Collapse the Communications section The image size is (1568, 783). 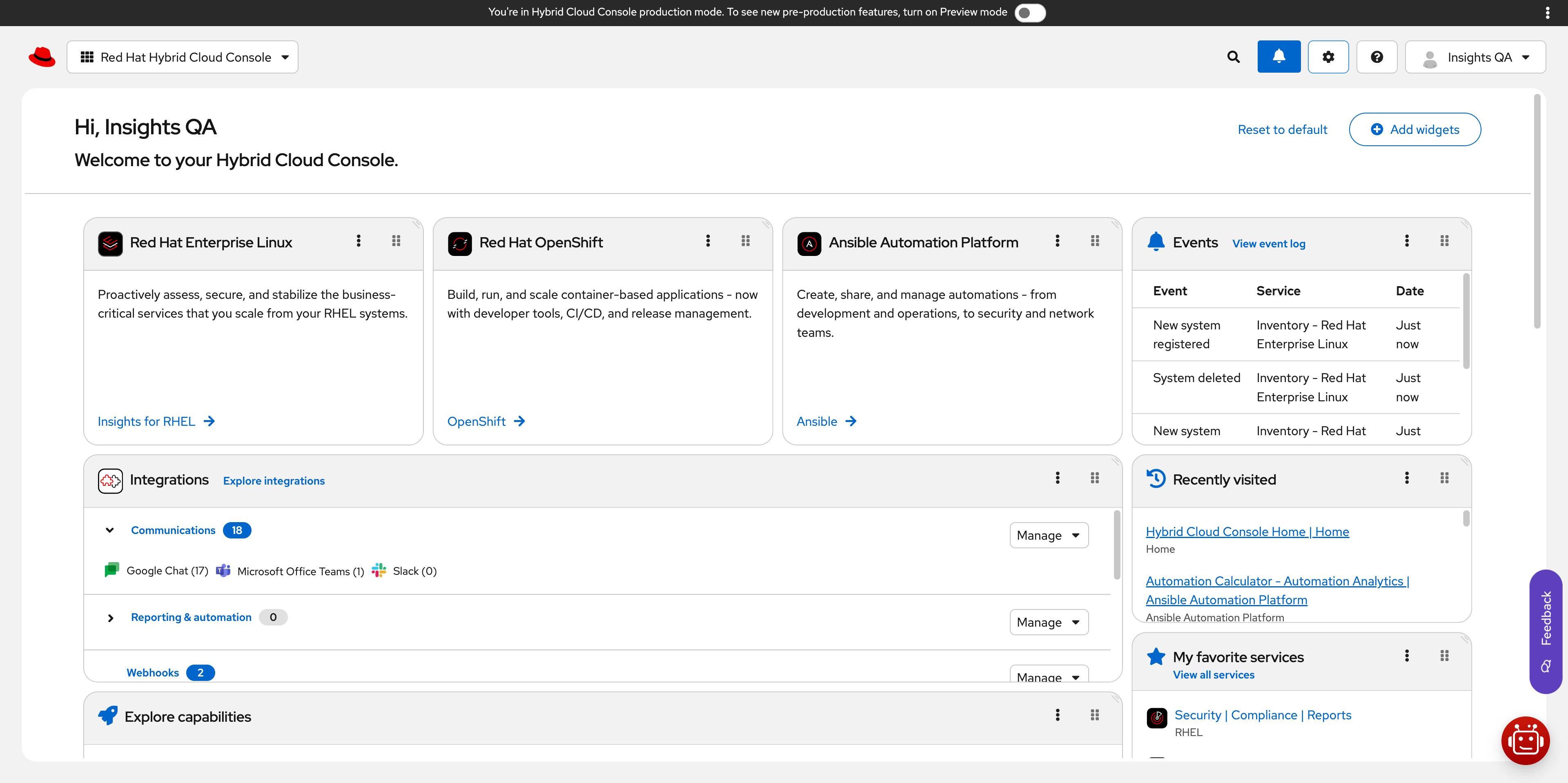pyautogui.click(x=110, y=530)
